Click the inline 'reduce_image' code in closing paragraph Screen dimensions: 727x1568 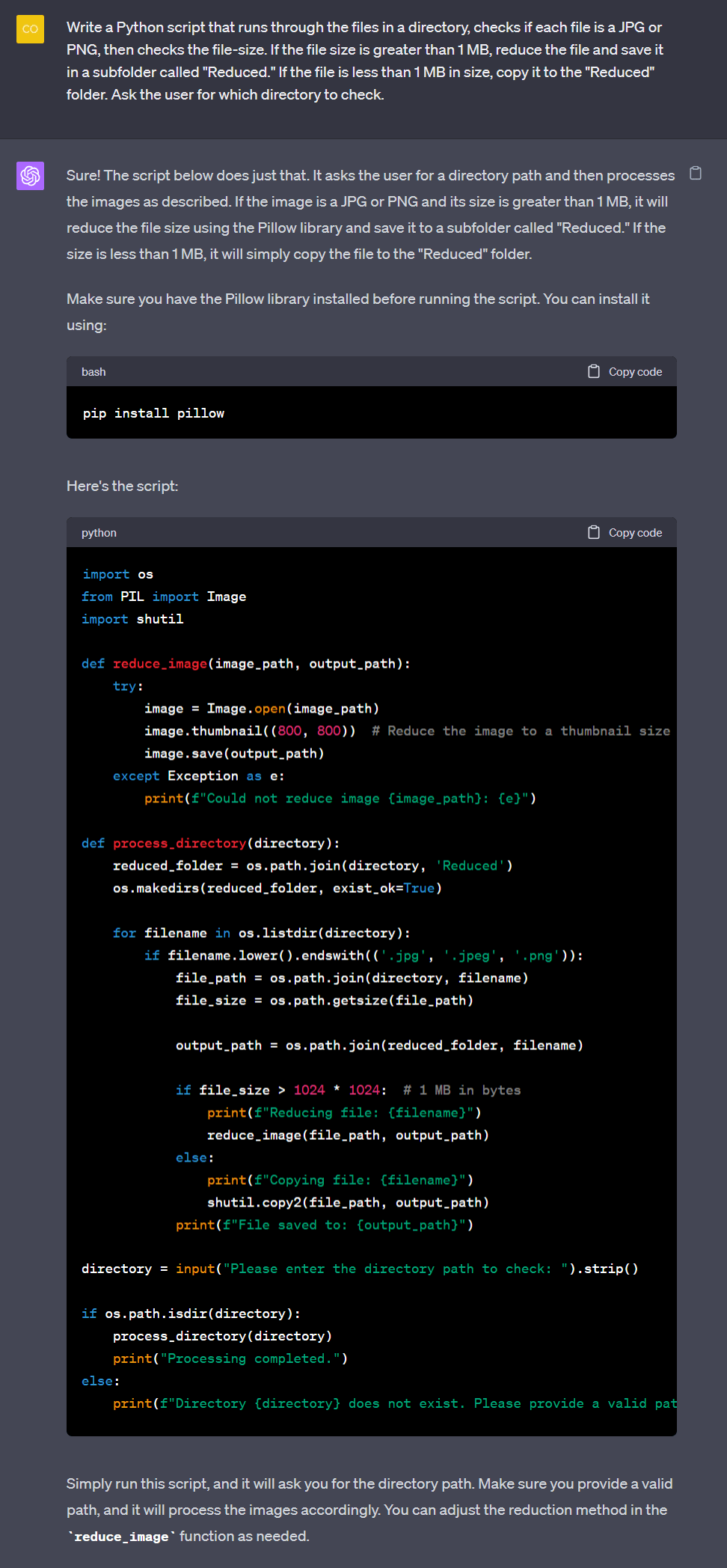coord(121,1537)
